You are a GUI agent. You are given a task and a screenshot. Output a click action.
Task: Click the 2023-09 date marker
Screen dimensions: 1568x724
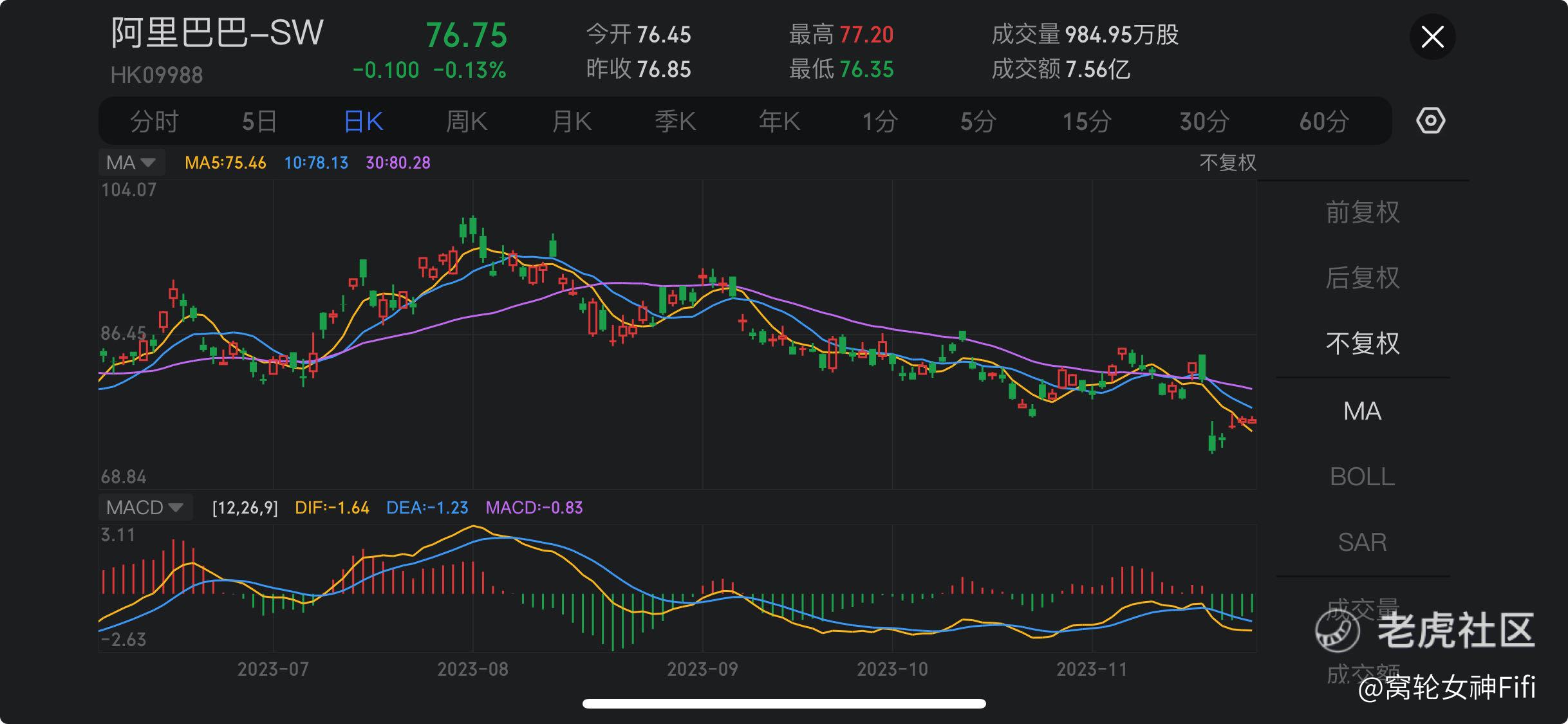coord(702,669)
